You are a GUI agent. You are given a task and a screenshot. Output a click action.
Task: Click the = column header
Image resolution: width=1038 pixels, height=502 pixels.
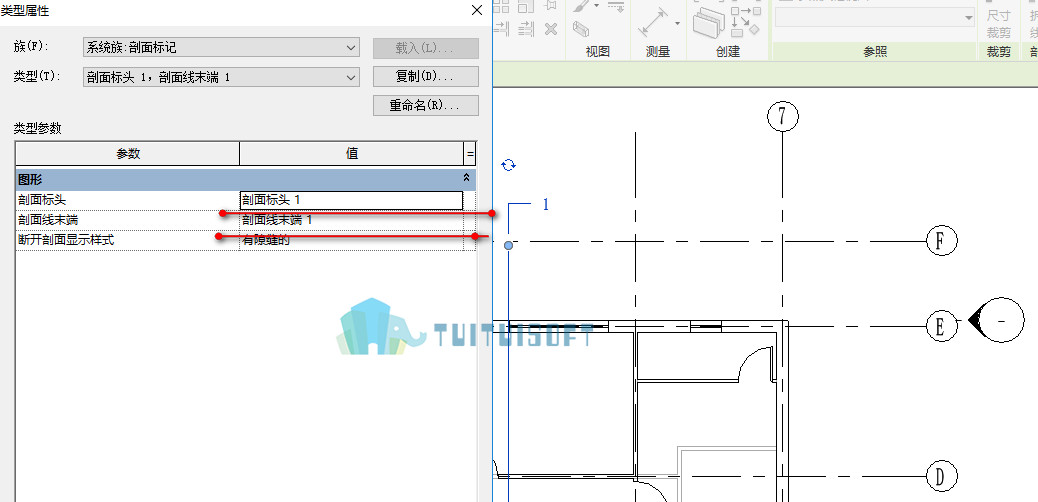coord(470,154)
